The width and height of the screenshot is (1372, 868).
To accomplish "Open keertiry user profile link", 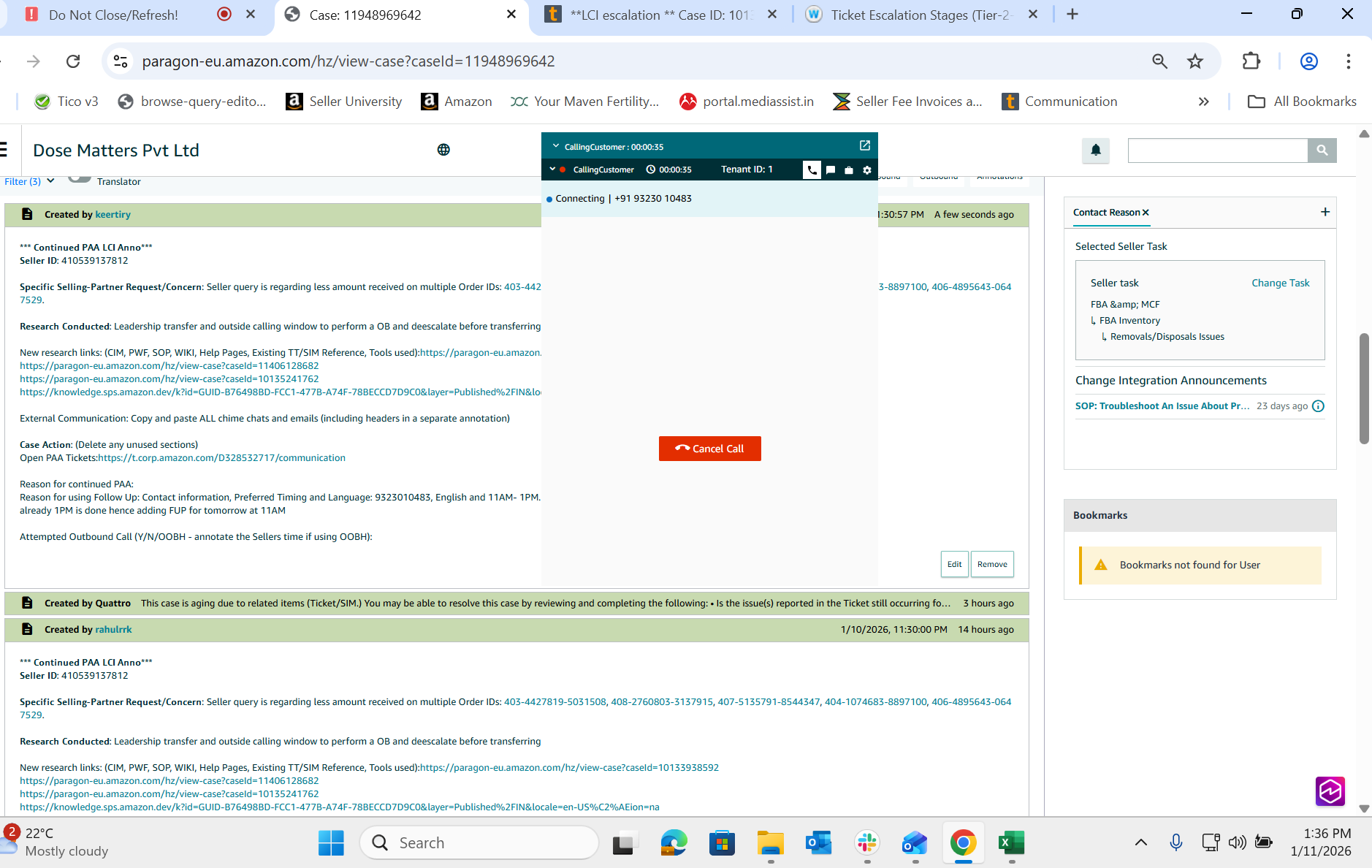I will click(x=113, y=215).
